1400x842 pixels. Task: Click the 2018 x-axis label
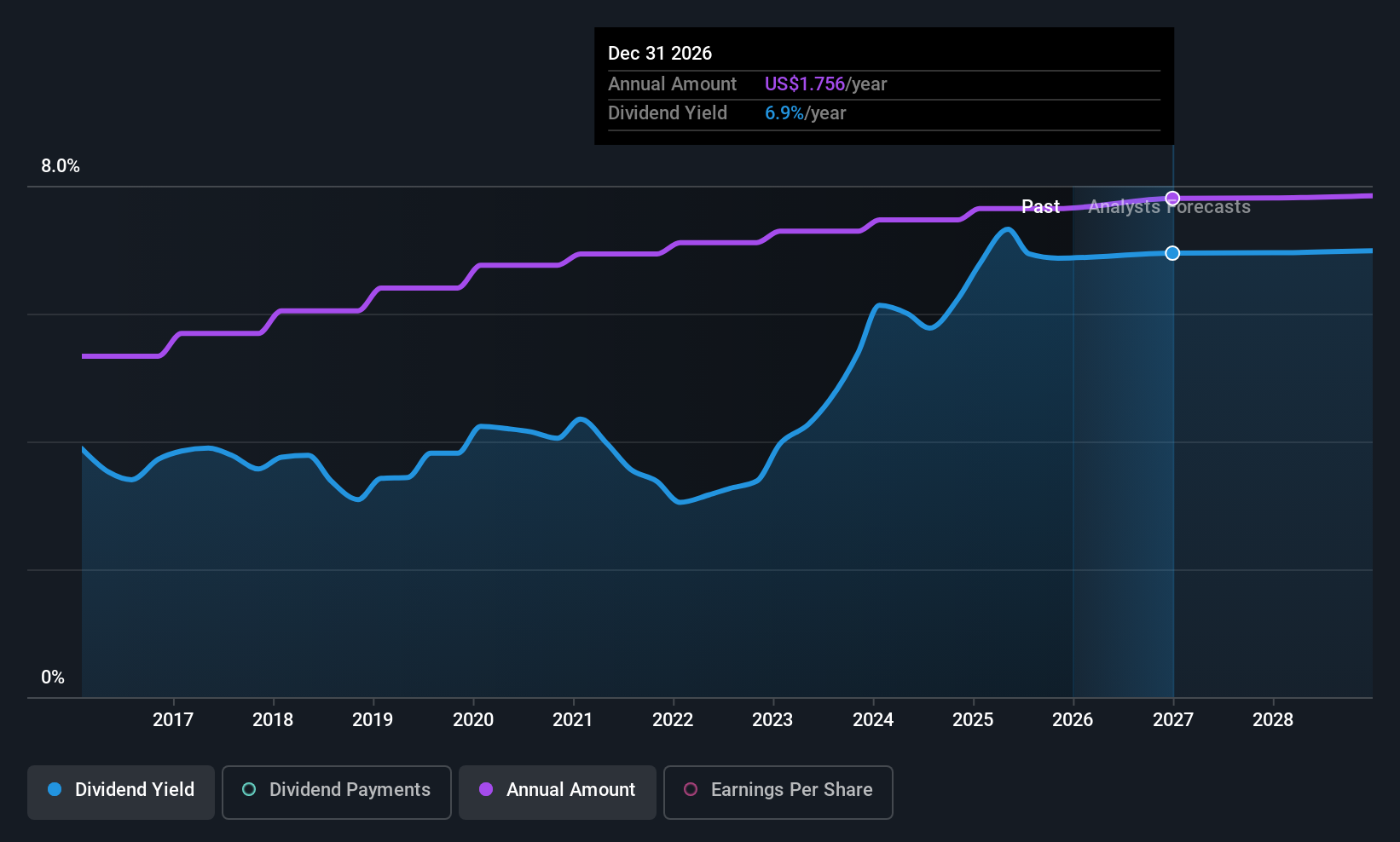(273, 719)
